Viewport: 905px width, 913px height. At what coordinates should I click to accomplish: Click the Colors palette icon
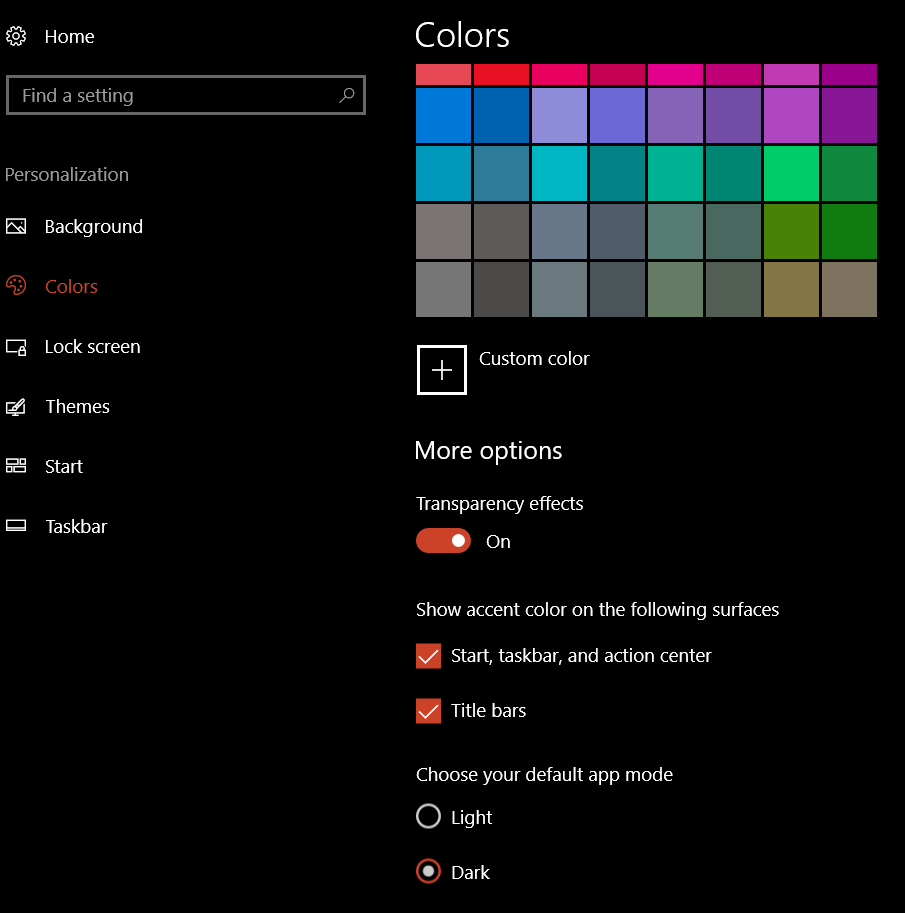point(16,286)
